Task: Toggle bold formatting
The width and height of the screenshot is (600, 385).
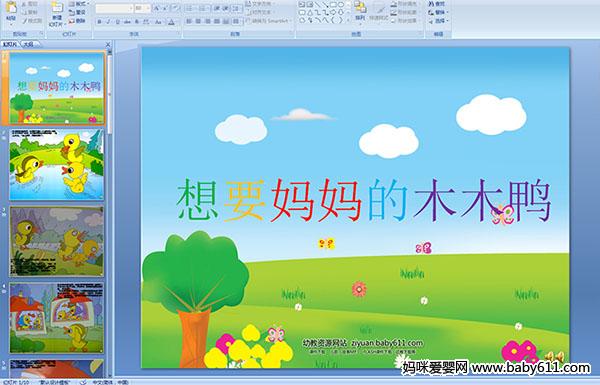Action: (x=99, y=22)
